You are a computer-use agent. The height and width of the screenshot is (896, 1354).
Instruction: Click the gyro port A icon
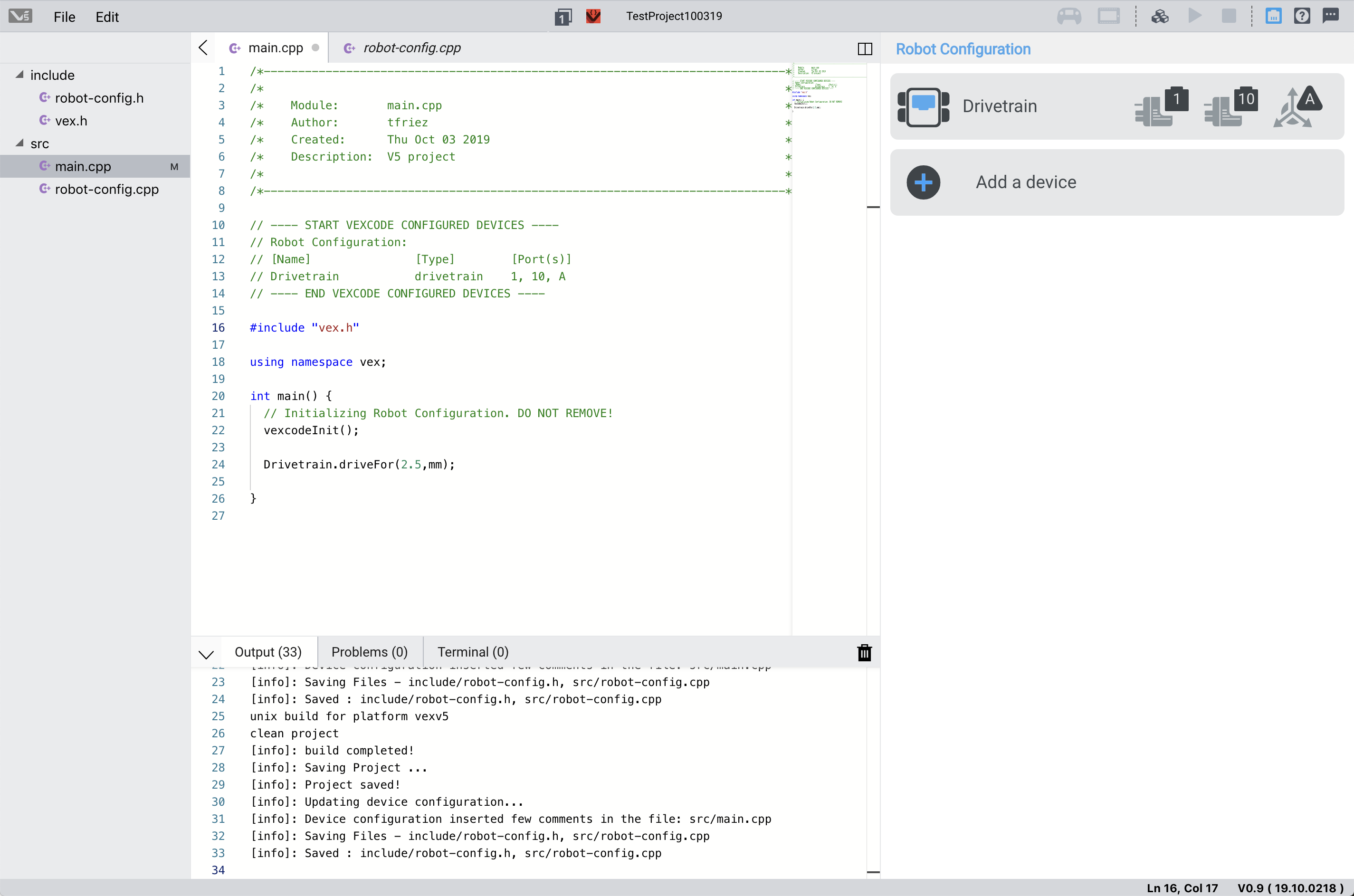[x=1298, y=106]
